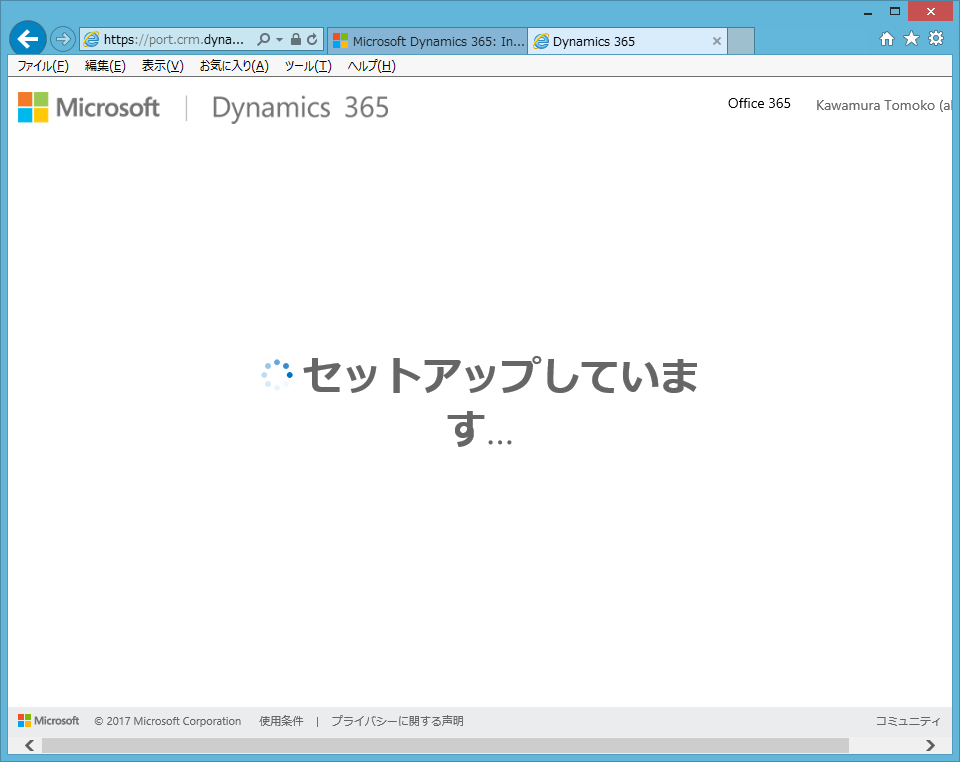The width and height of the screenshot is (960, 762).
Task: Click the horizontal scrollbar left arrow
Action: (x=29, y=745)
